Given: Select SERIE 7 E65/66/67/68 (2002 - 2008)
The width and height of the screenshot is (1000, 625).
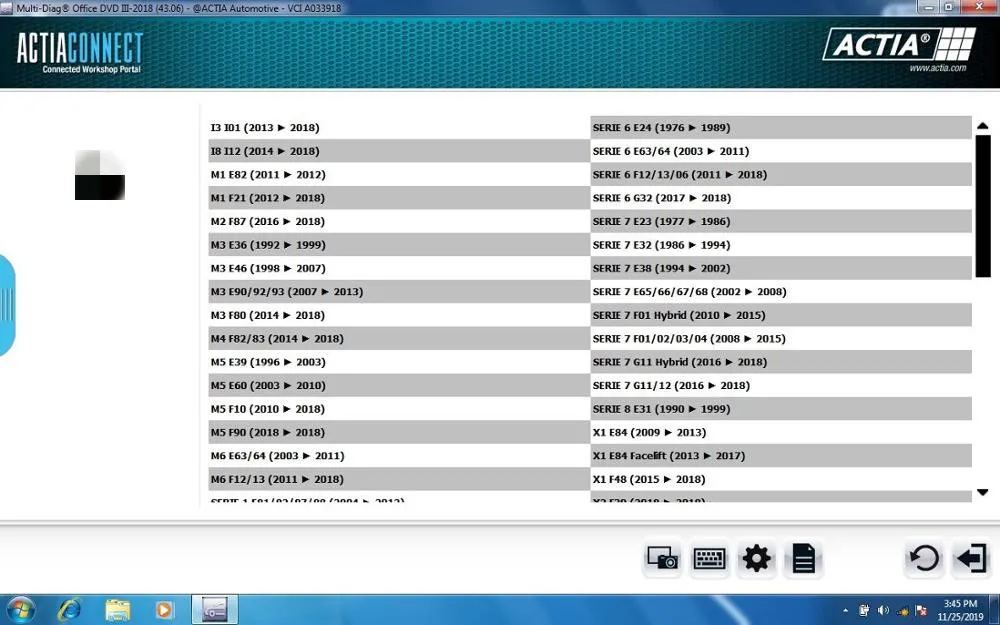Looking at the screenshot, I should tap(781, 291).
